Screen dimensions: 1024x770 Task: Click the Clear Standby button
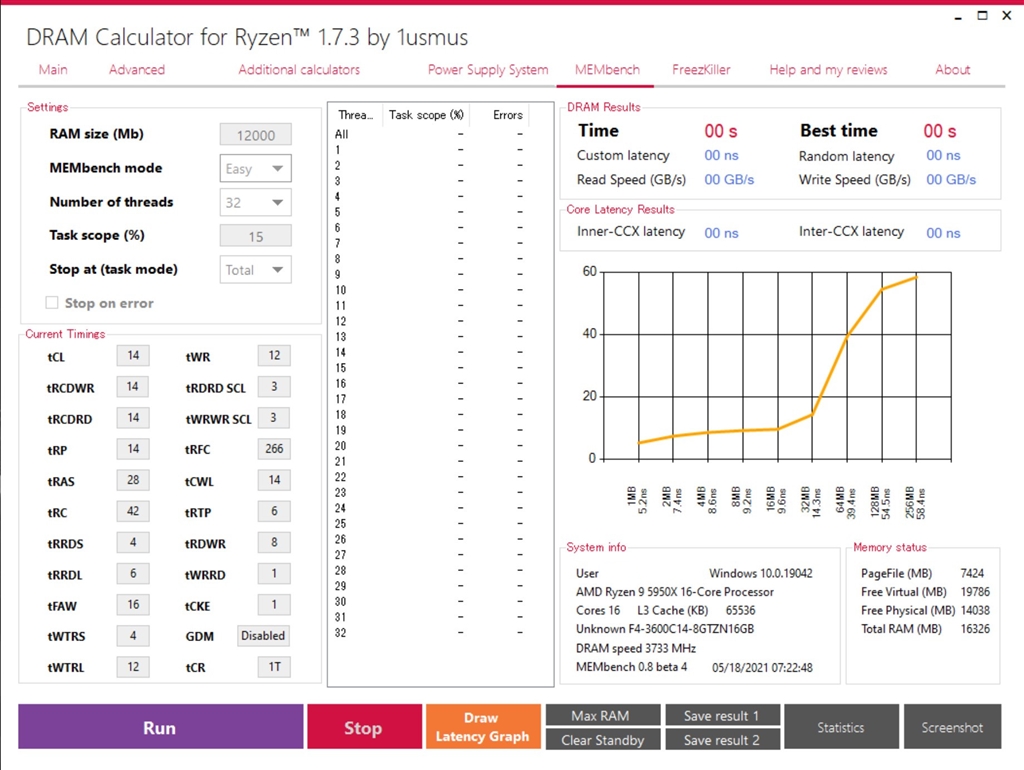(602, 740)
